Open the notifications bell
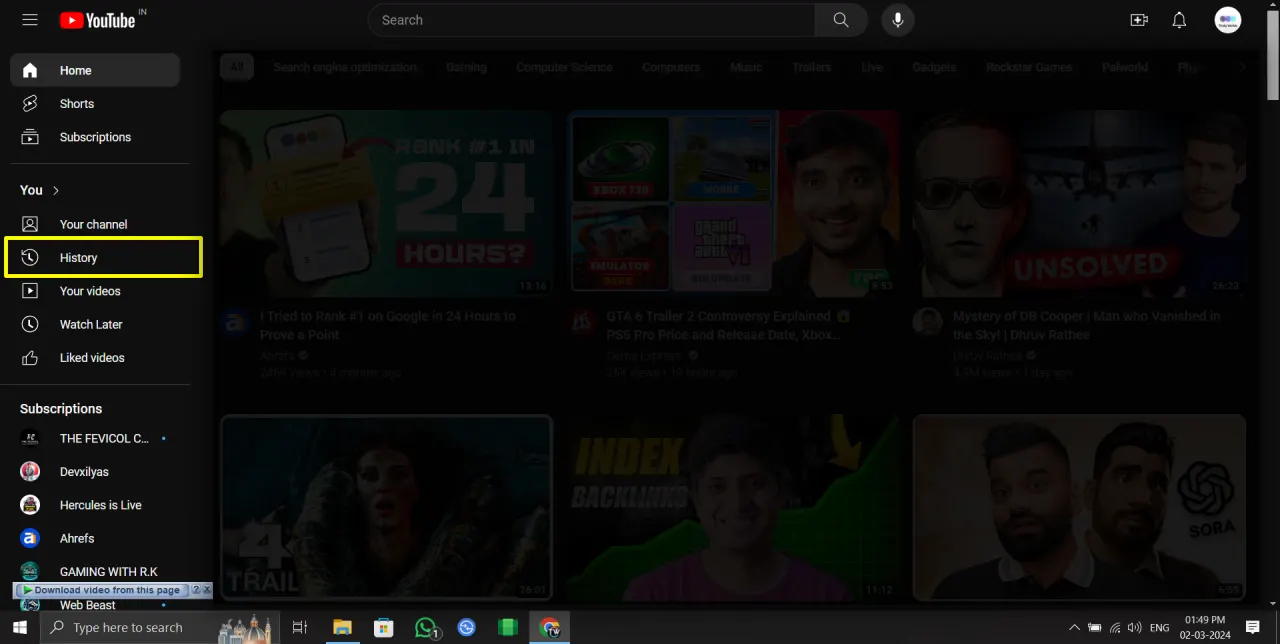The width and height of the screenshot is (1280, 644). point(1179,20)
